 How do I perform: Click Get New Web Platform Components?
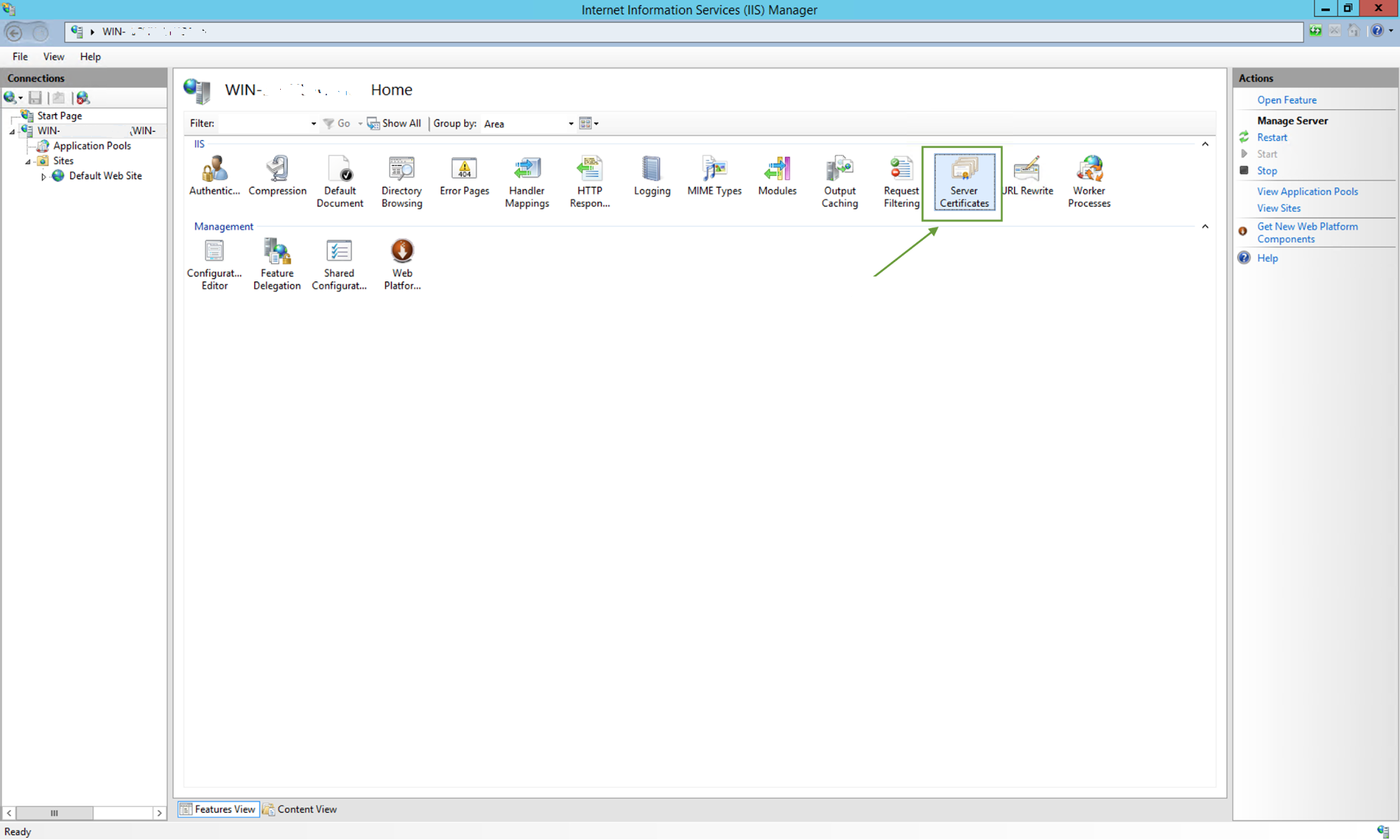pos(1308,233)
